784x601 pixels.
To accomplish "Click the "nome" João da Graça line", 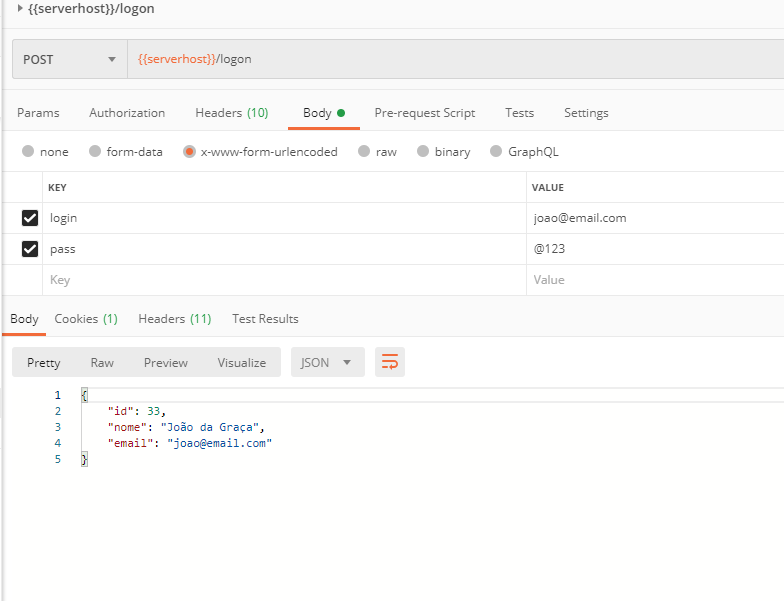I will coord(186,427).
